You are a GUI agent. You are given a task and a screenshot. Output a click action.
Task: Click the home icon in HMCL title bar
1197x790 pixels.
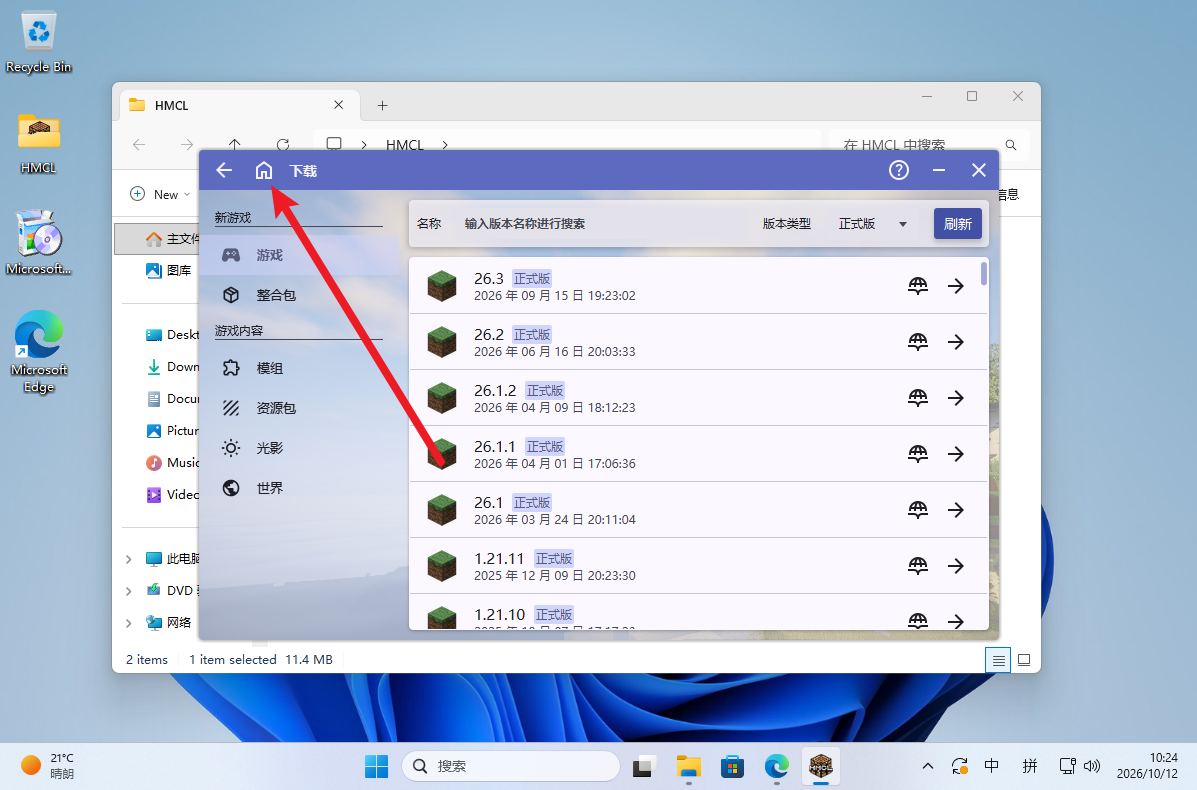[263, 170]
